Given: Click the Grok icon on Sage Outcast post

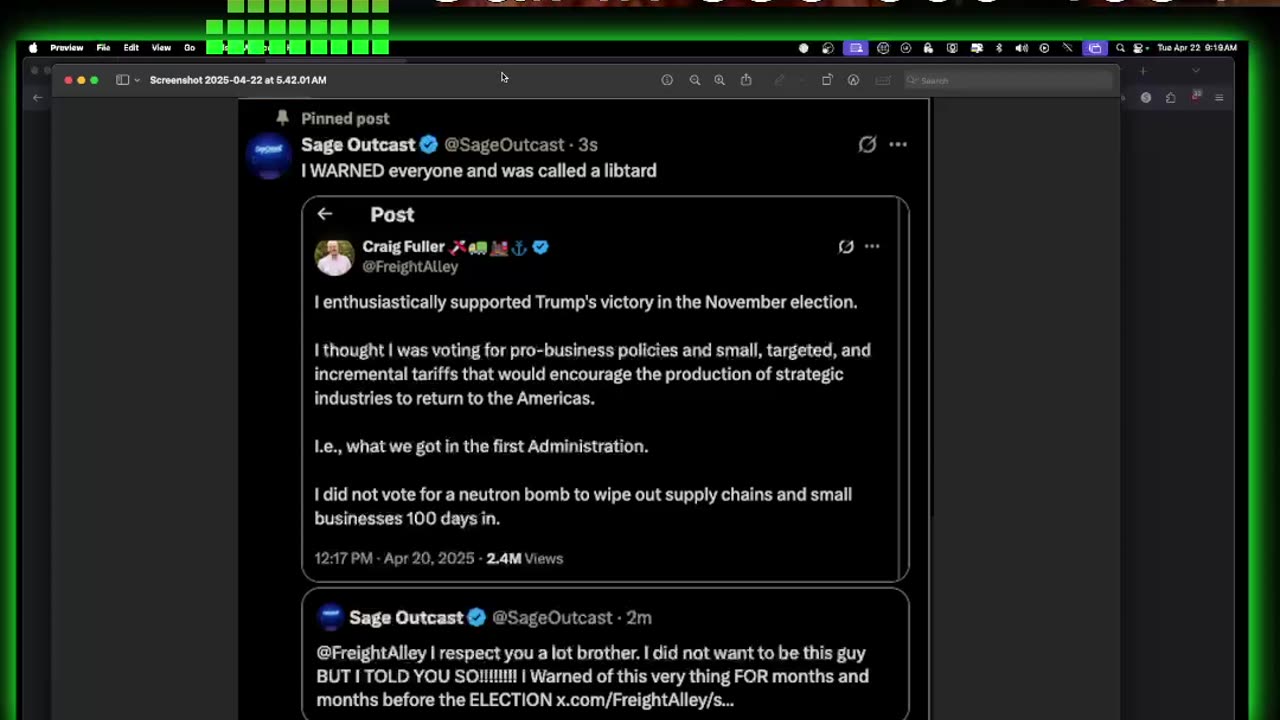Looking at the screenshot, I should pyautogui.click(x=867, y=144).
